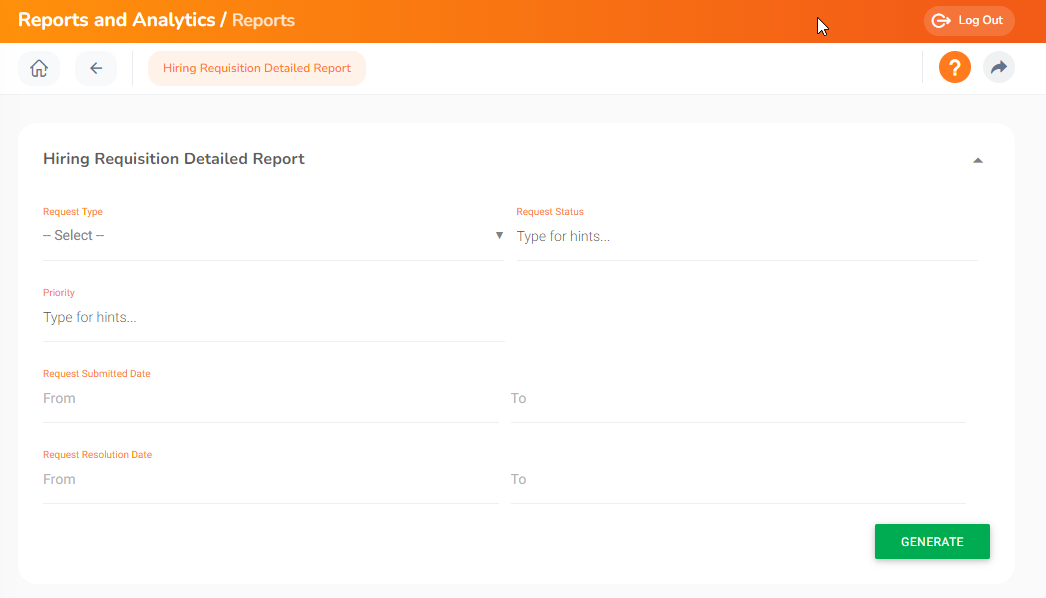Click the share arrow icon
This screenshot has height=598, width=1046.
pyautogui.click(x=998, y=68)
